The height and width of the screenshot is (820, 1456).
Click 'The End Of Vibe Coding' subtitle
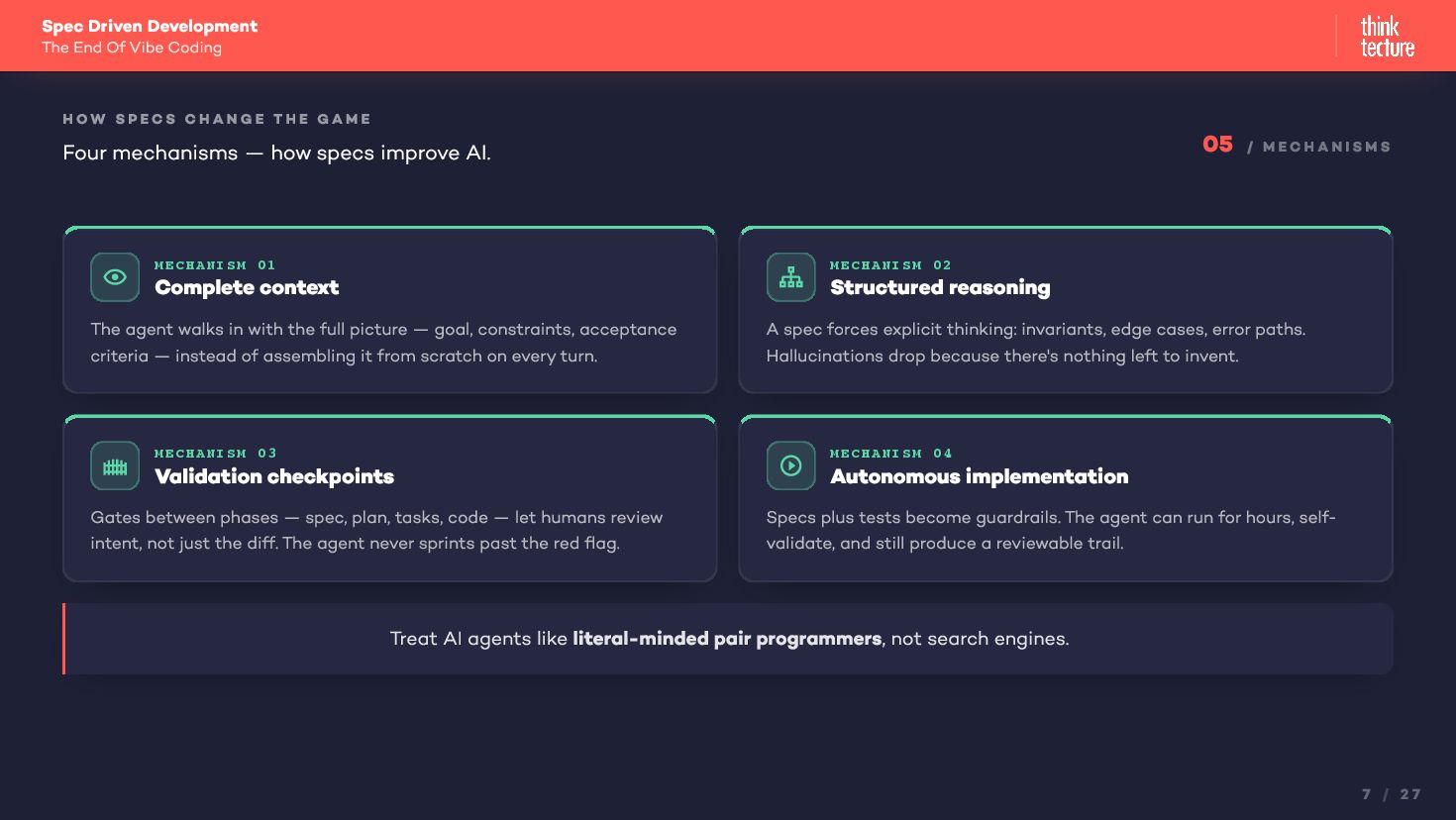(132, 48)
